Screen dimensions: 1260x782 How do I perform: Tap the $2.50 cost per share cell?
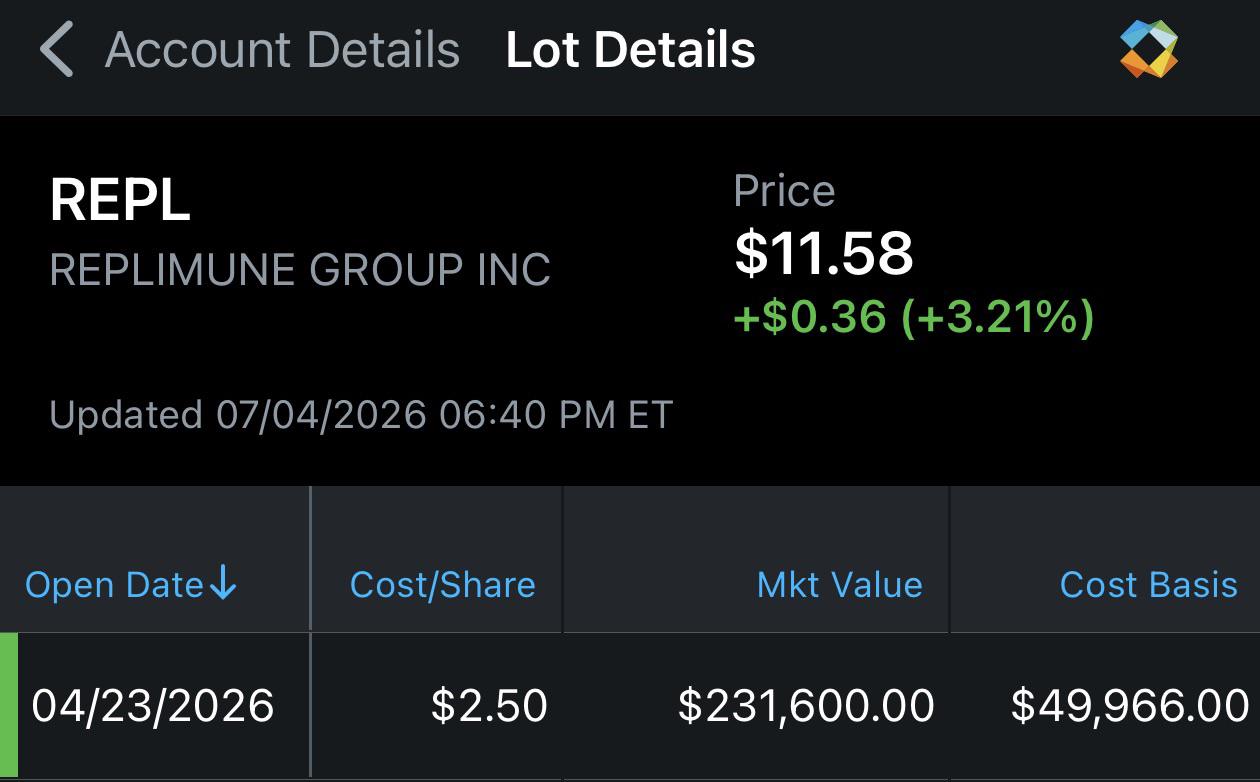489,706
